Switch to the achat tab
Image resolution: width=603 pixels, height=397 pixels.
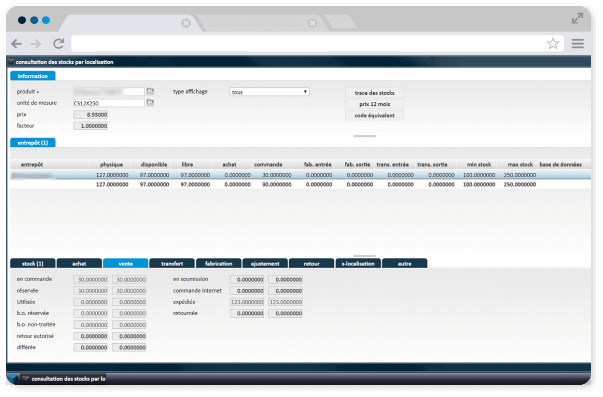(x=79, y=264)
